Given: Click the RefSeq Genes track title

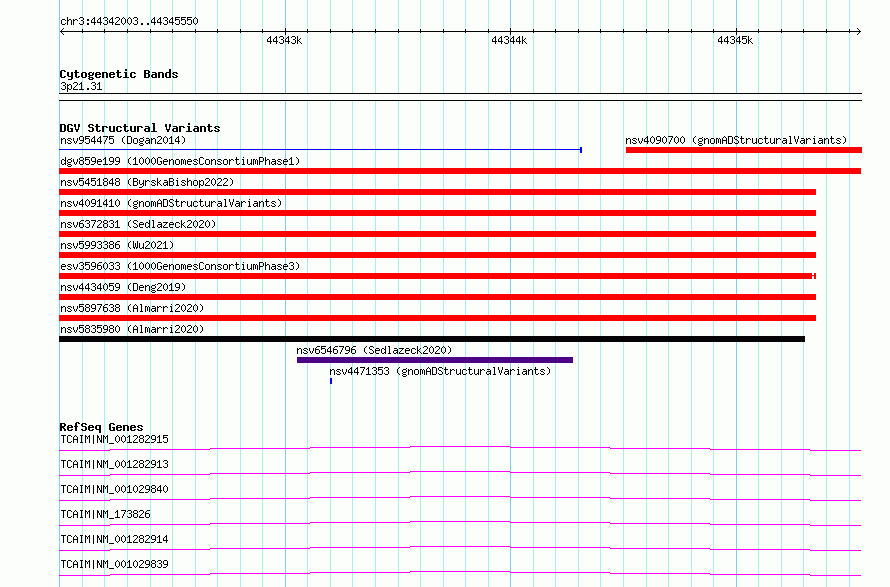Looking at the screenshot, I should (x=101, y=427).
